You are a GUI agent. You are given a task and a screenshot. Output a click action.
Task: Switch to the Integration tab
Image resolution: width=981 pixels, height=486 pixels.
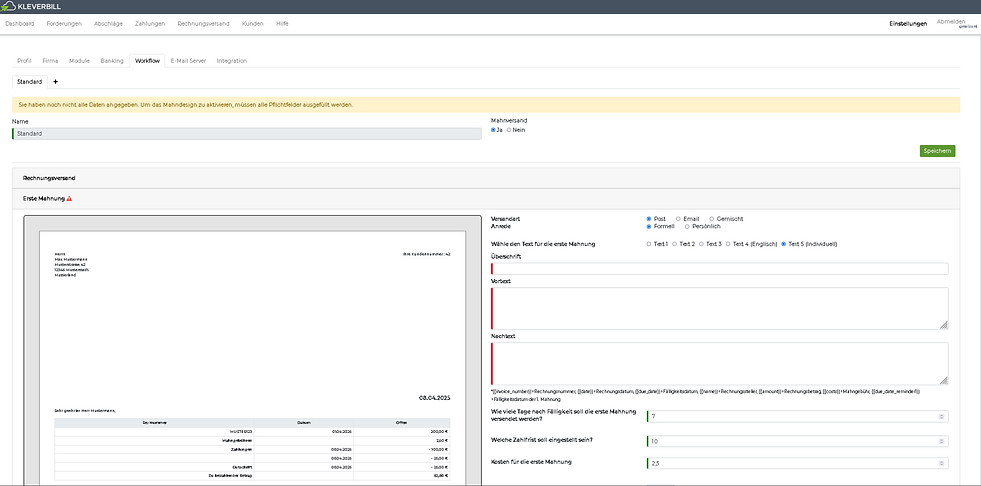pos(231,61)
